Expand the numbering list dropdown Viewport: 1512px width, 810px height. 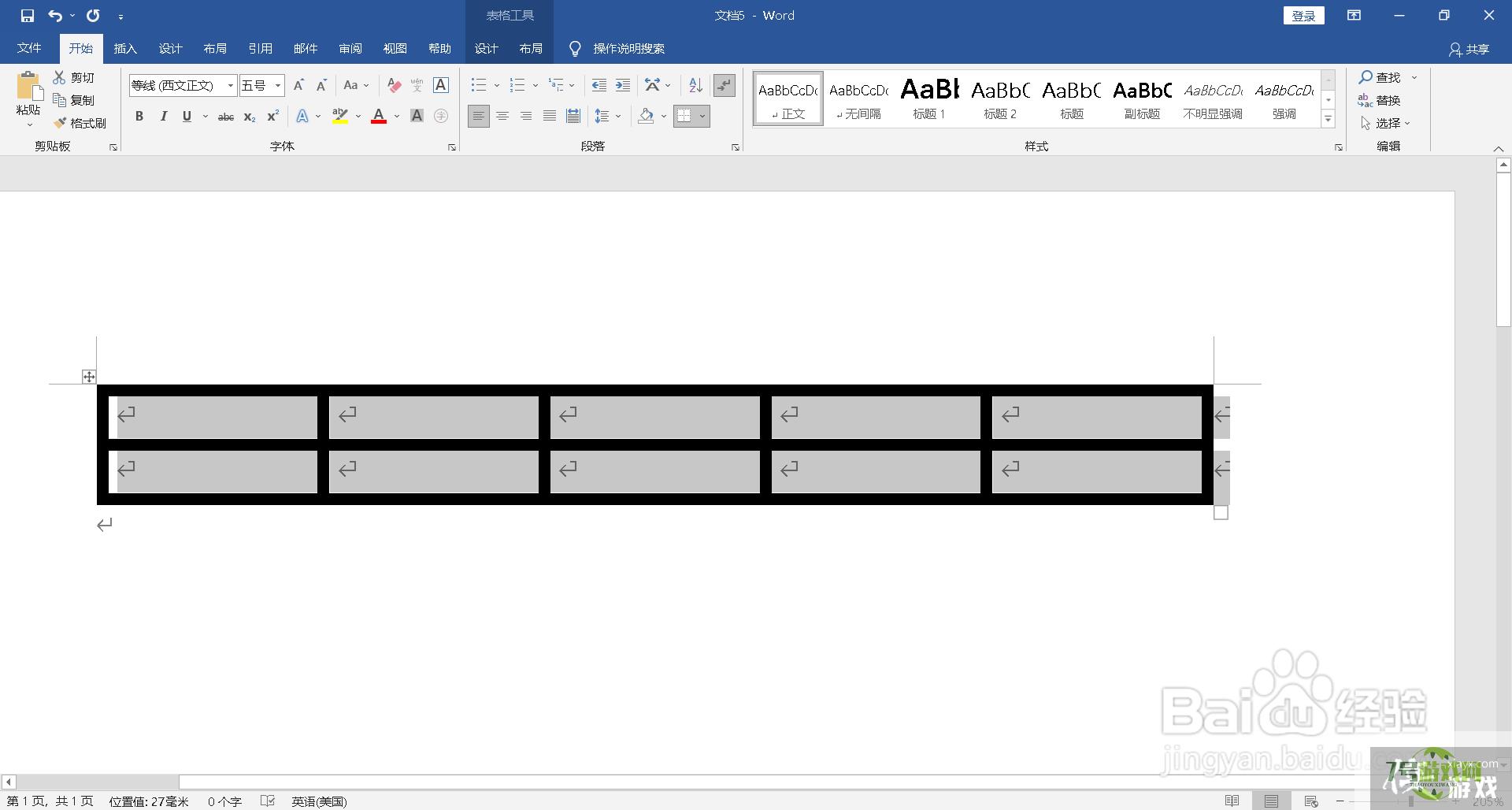click(x=535, y=85)
